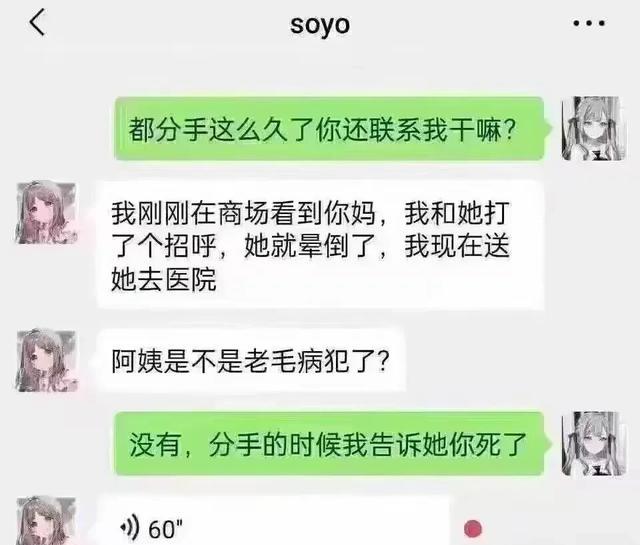Tap the text 她去医院 in long message
The width and height of the screenshot is (640, 545).
click(x=164, y=280)
